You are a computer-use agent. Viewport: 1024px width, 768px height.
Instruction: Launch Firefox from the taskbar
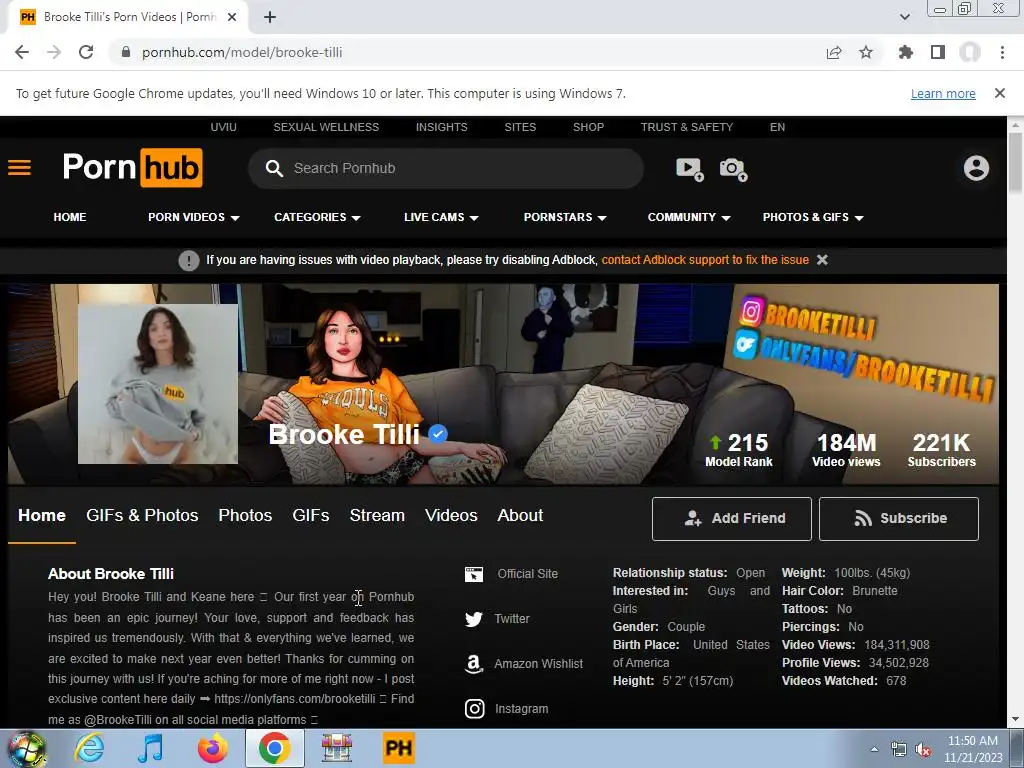pos(213,748)
